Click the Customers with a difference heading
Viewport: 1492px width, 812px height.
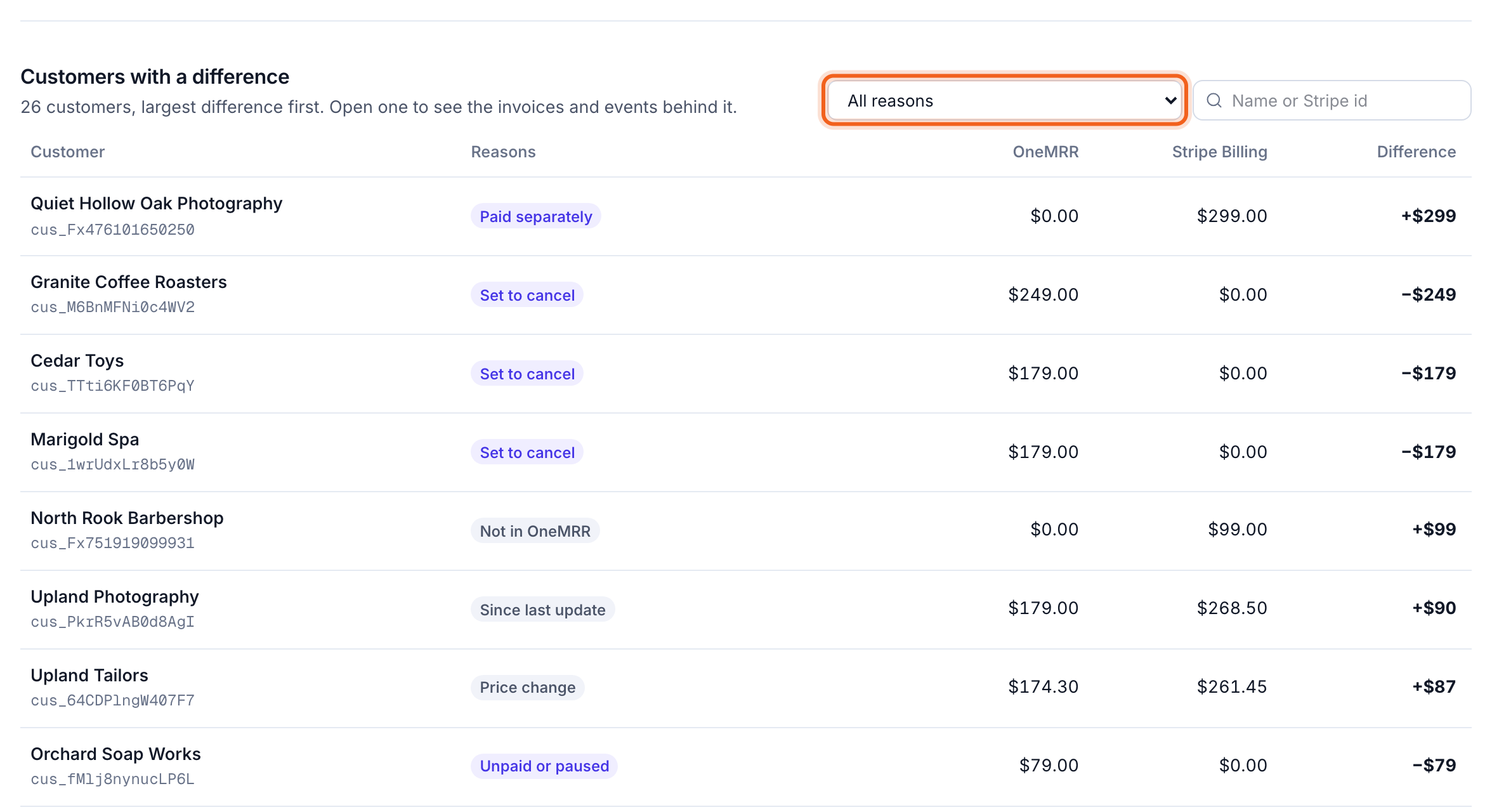[x=155, y=77]
